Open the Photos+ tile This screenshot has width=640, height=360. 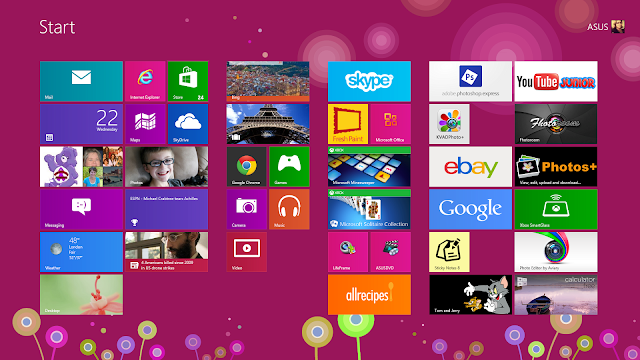556,167
